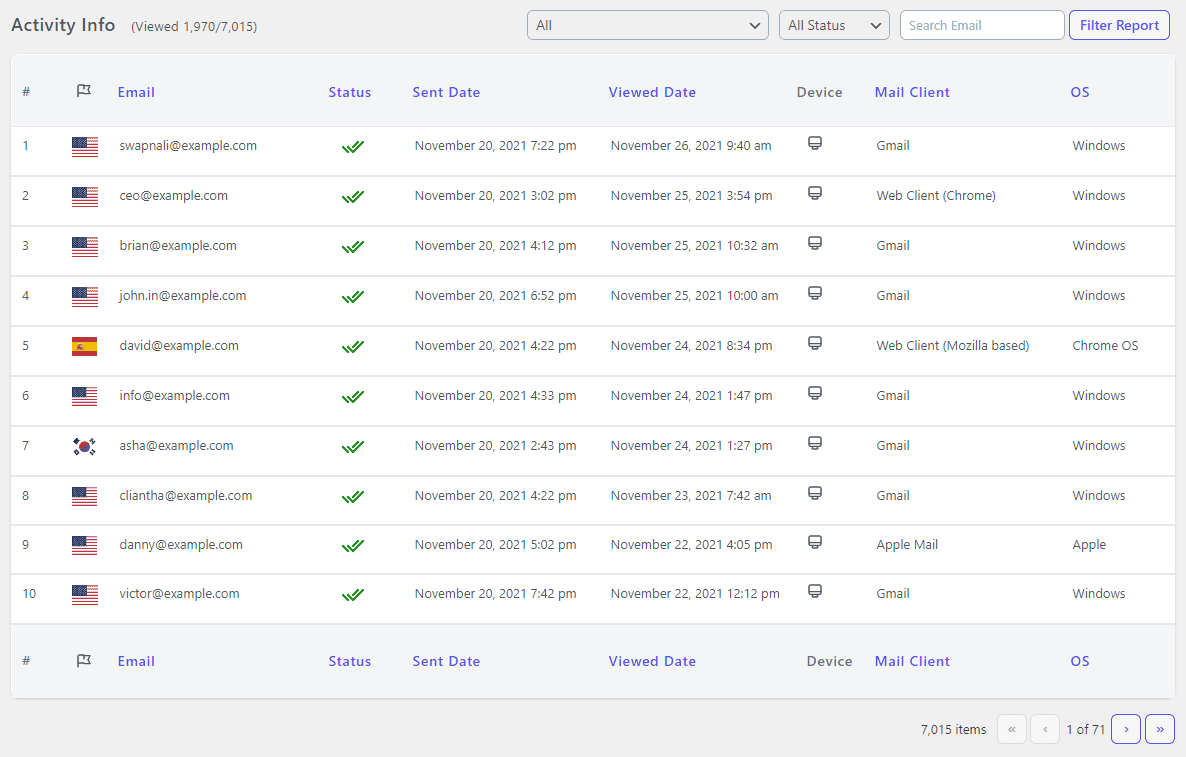Viewport: 1186px width, 757px height.
Task: Click 'November 20, 2021 7:42 pm' sent date
Action: click(x=495, y=594)
